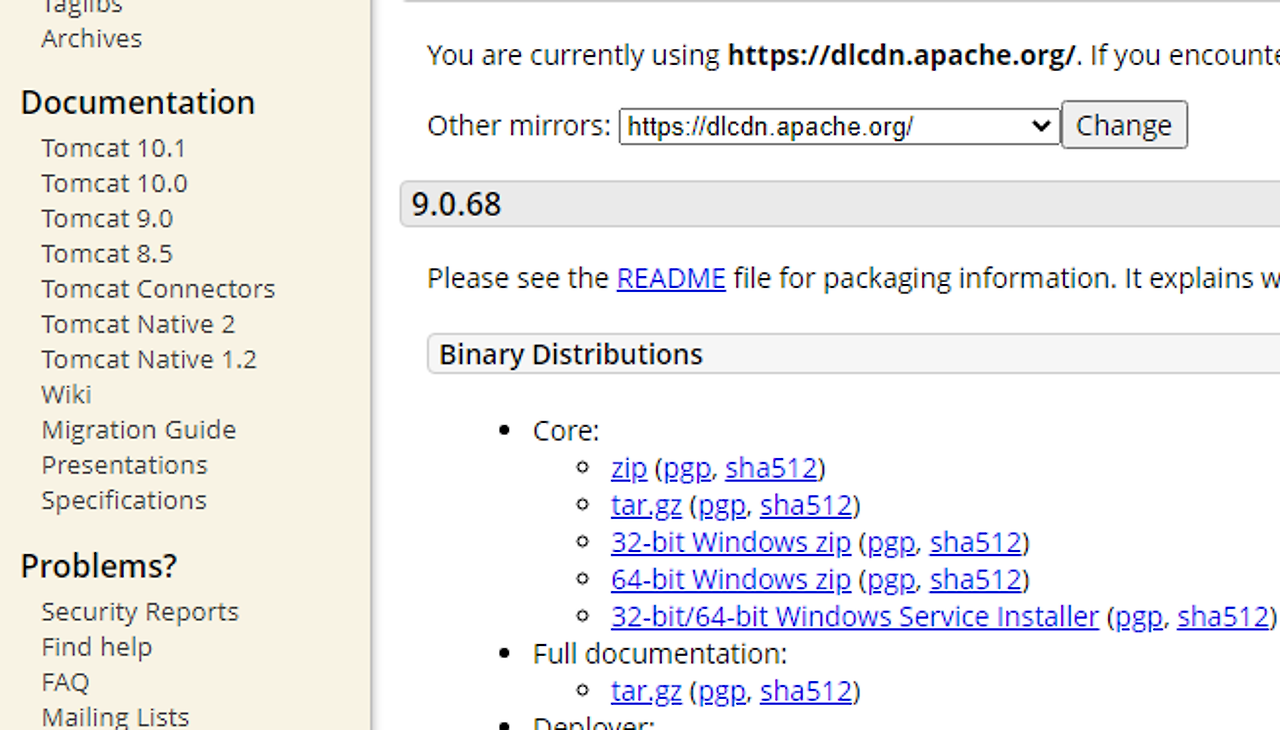Open pgp for 64-bit Windows zip
The width and height of the screenshot is (1280, 730).
point(891,579)
